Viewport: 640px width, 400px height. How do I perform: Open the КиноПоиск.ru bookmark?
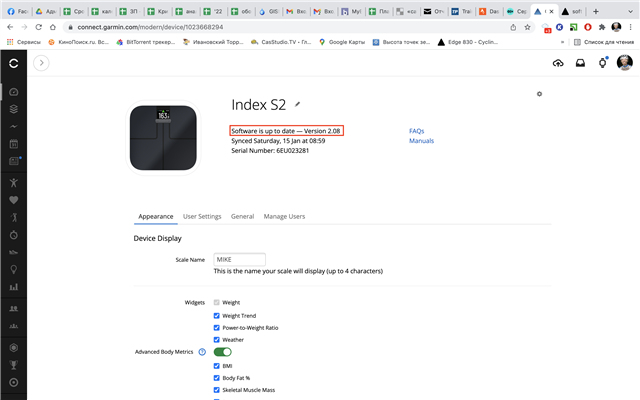coord(78,42)
